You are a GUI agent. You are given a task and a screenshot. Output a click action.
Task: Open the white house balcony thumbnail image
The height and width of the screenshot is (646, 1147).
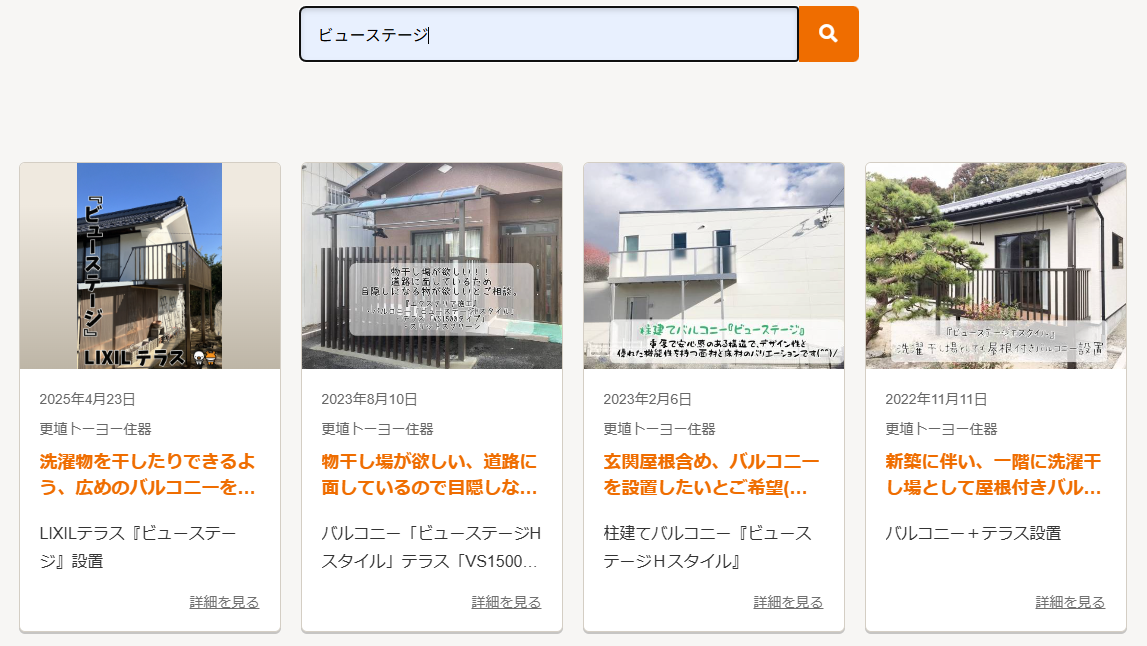pos(714,266)
